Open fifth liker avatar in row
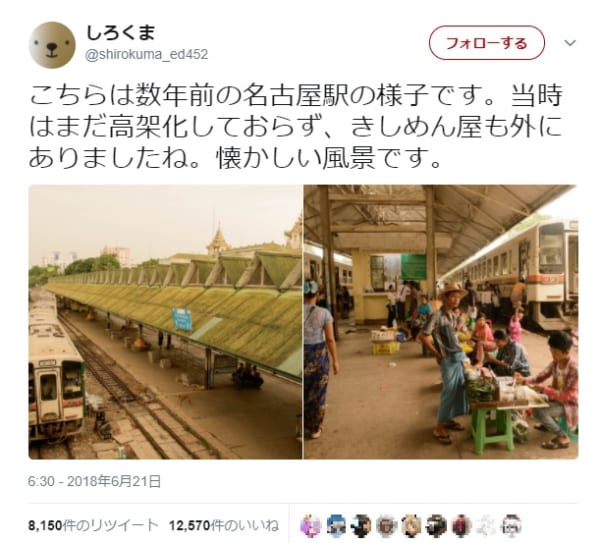Image resolution: width=600 pixels, height=543 pixels. tap(411, 525)
